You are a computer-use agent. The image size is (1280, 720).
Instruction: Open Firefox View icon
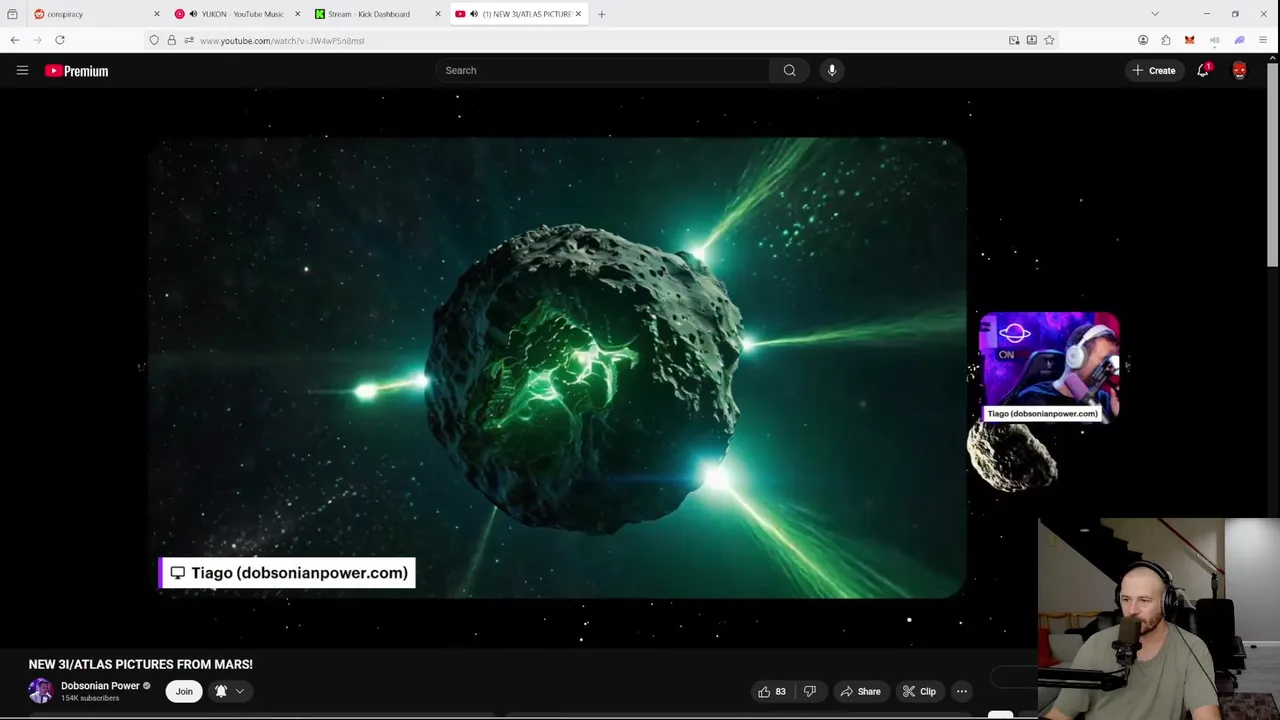[12, 14]
